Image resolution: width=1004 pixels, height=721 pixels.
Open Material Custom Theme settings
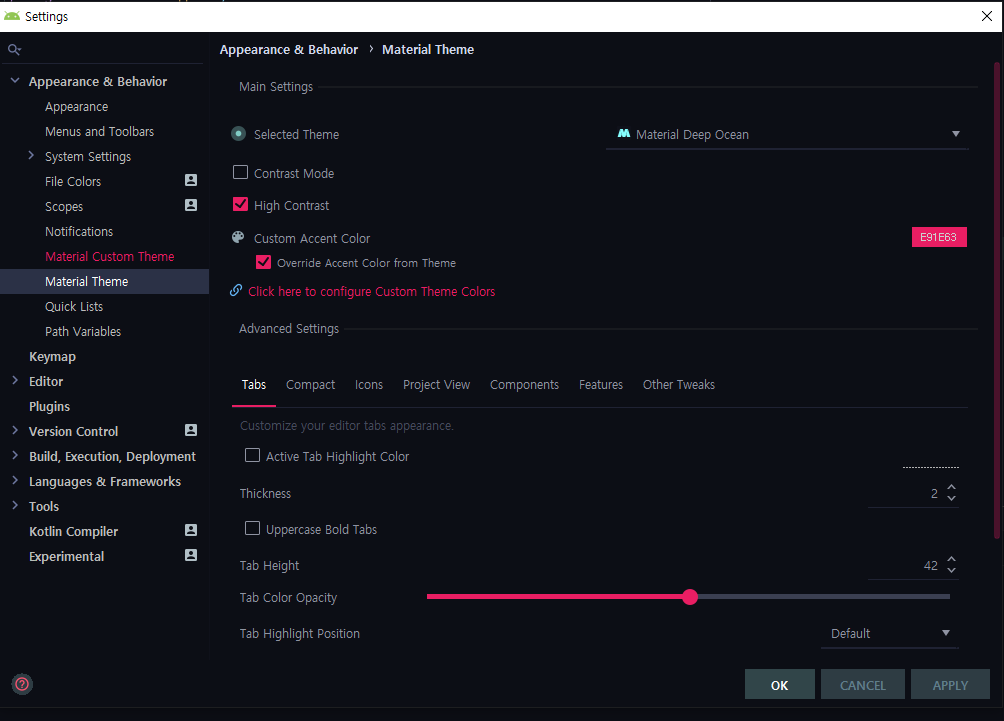point(109,256)
